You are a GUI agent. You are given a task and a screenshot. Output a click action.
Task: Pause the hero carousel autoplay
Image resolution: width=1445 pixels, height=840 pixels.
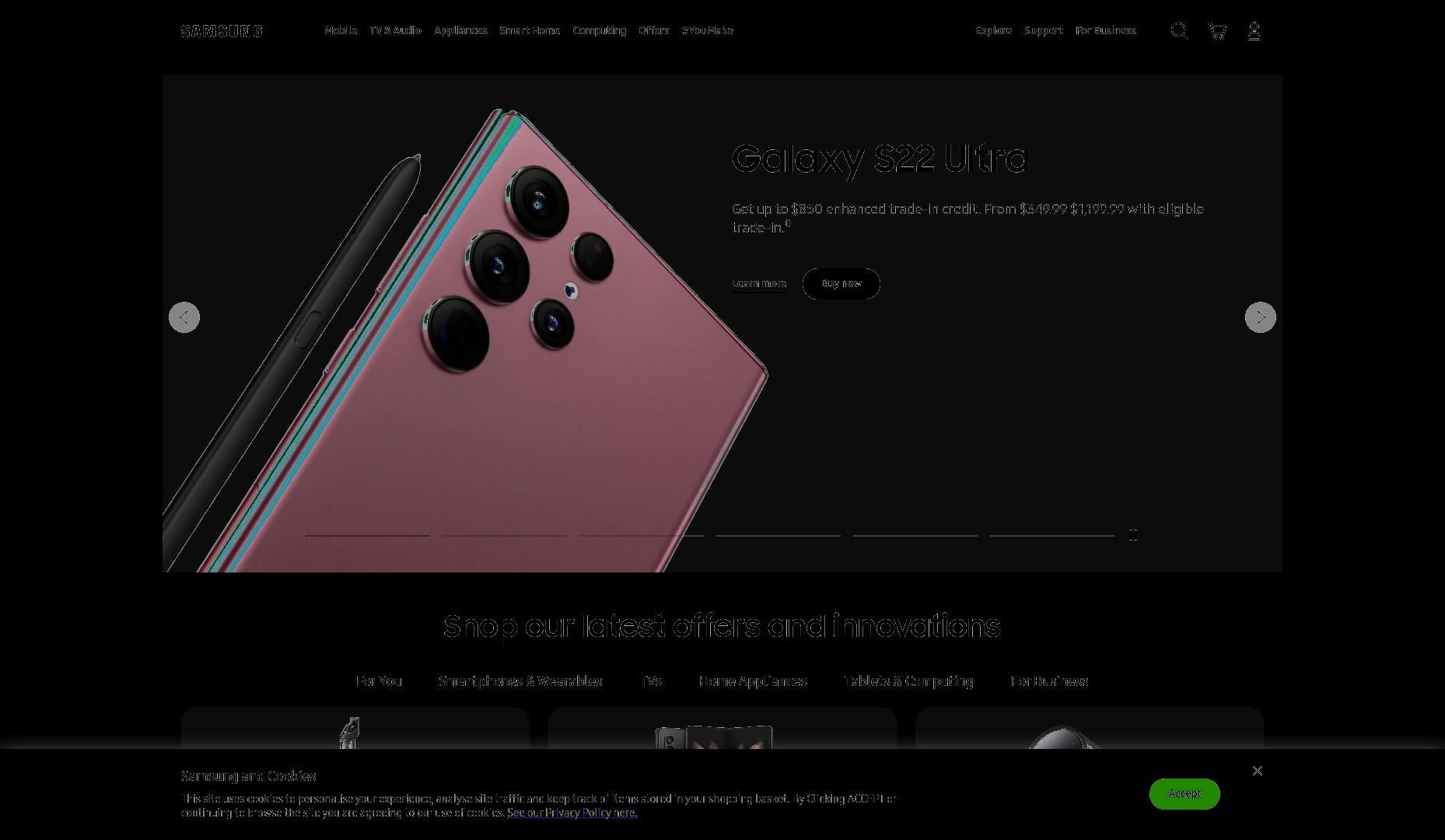pyautogui.click(x=1133, y=535)
